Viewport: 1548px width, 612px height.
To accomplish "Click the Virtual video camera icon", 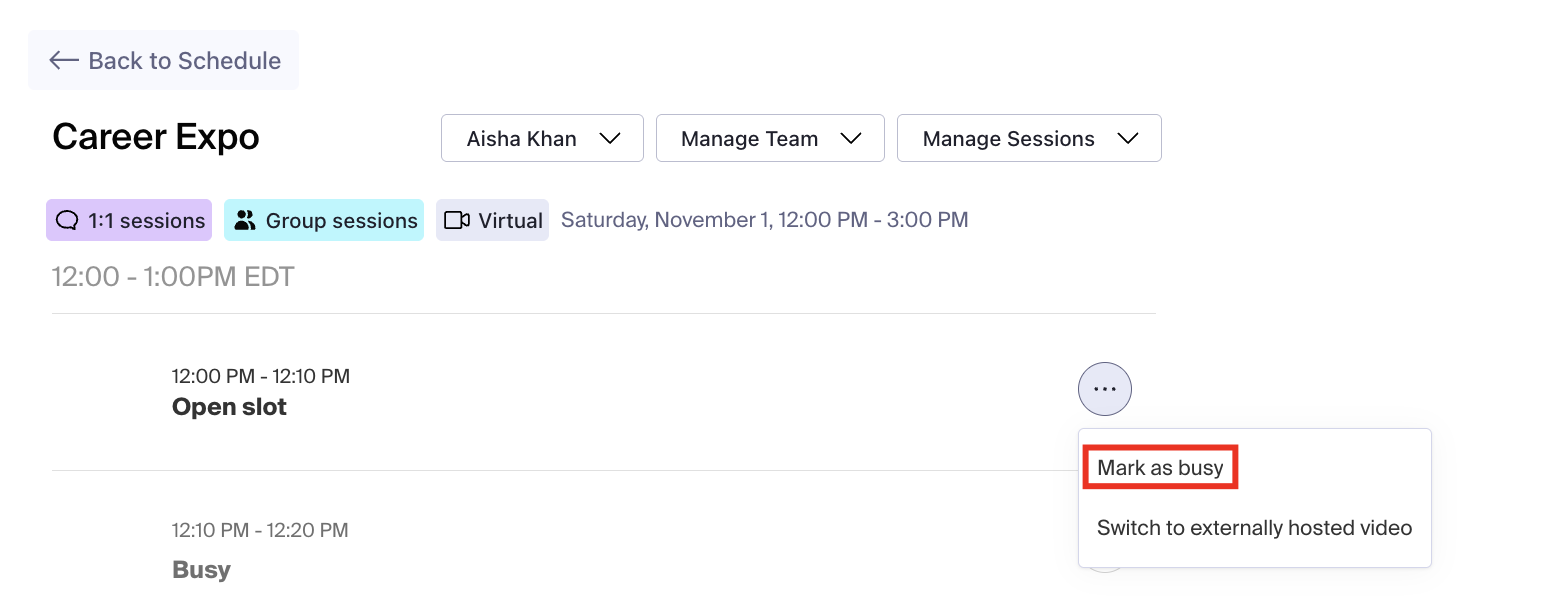I will click(x=457, y=221).
